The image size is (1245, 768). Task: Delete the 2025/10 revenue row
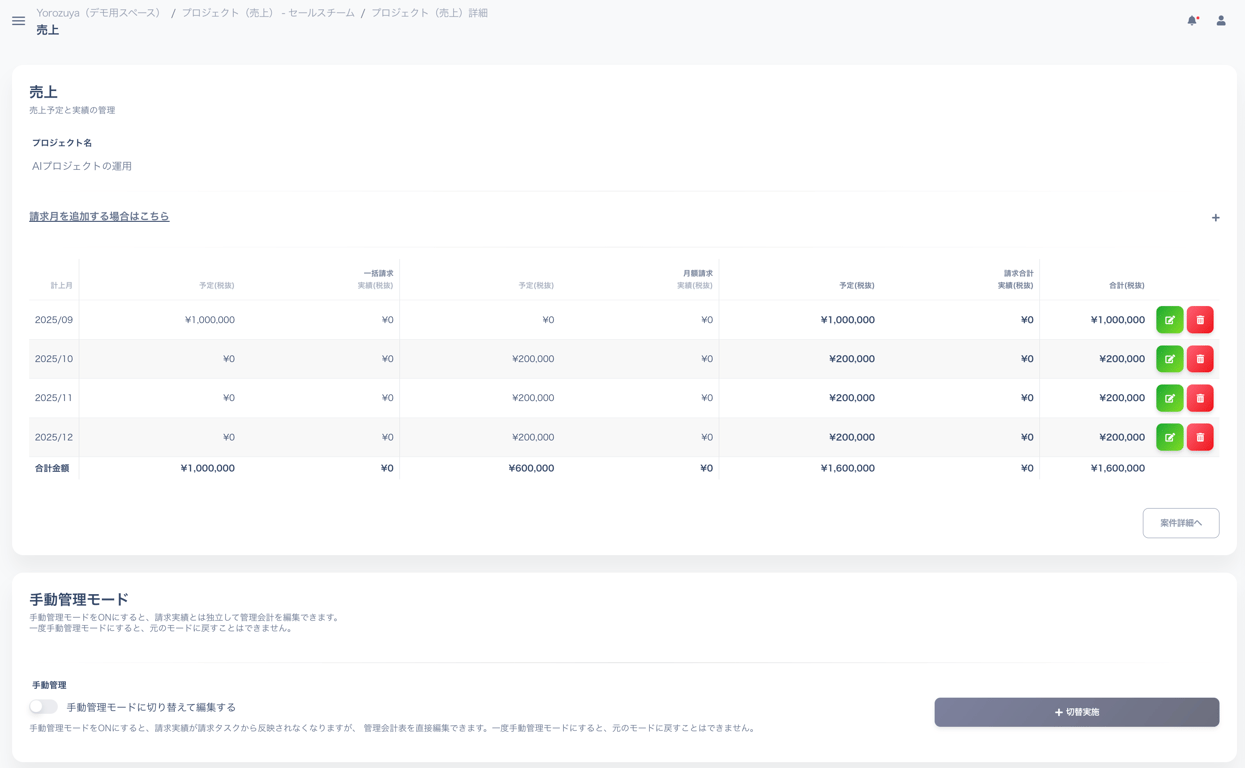tap(1200, 359)
